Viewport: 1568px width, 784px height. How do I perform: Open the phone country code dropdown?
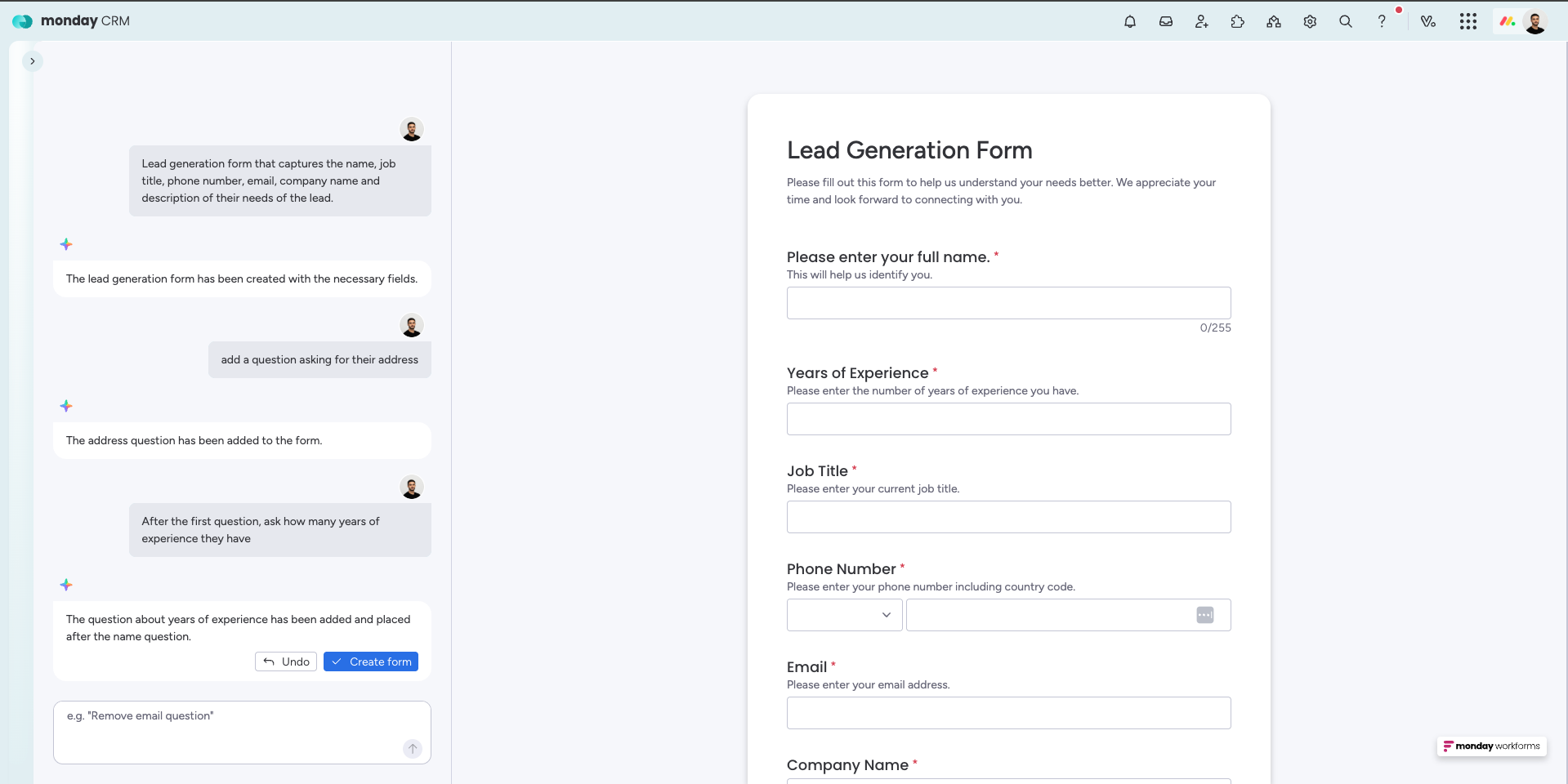click(x=844, y=615)
